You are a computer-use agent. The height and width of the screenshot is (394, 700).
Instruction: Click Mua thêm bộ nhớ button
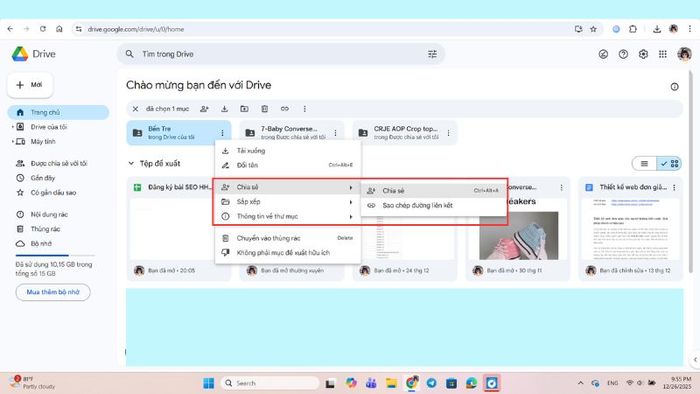53,292
